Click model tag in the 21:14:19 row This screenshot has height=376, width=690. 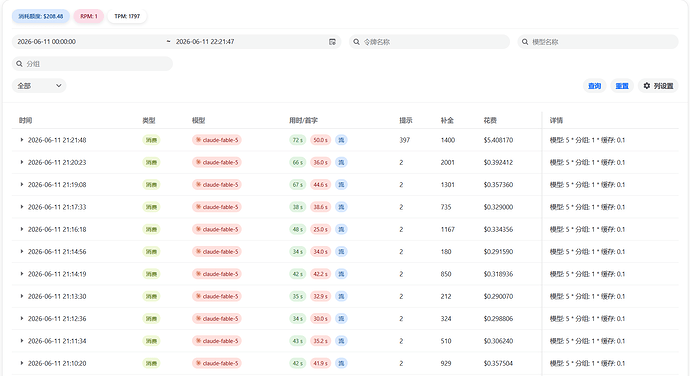[x=217, y=274]
